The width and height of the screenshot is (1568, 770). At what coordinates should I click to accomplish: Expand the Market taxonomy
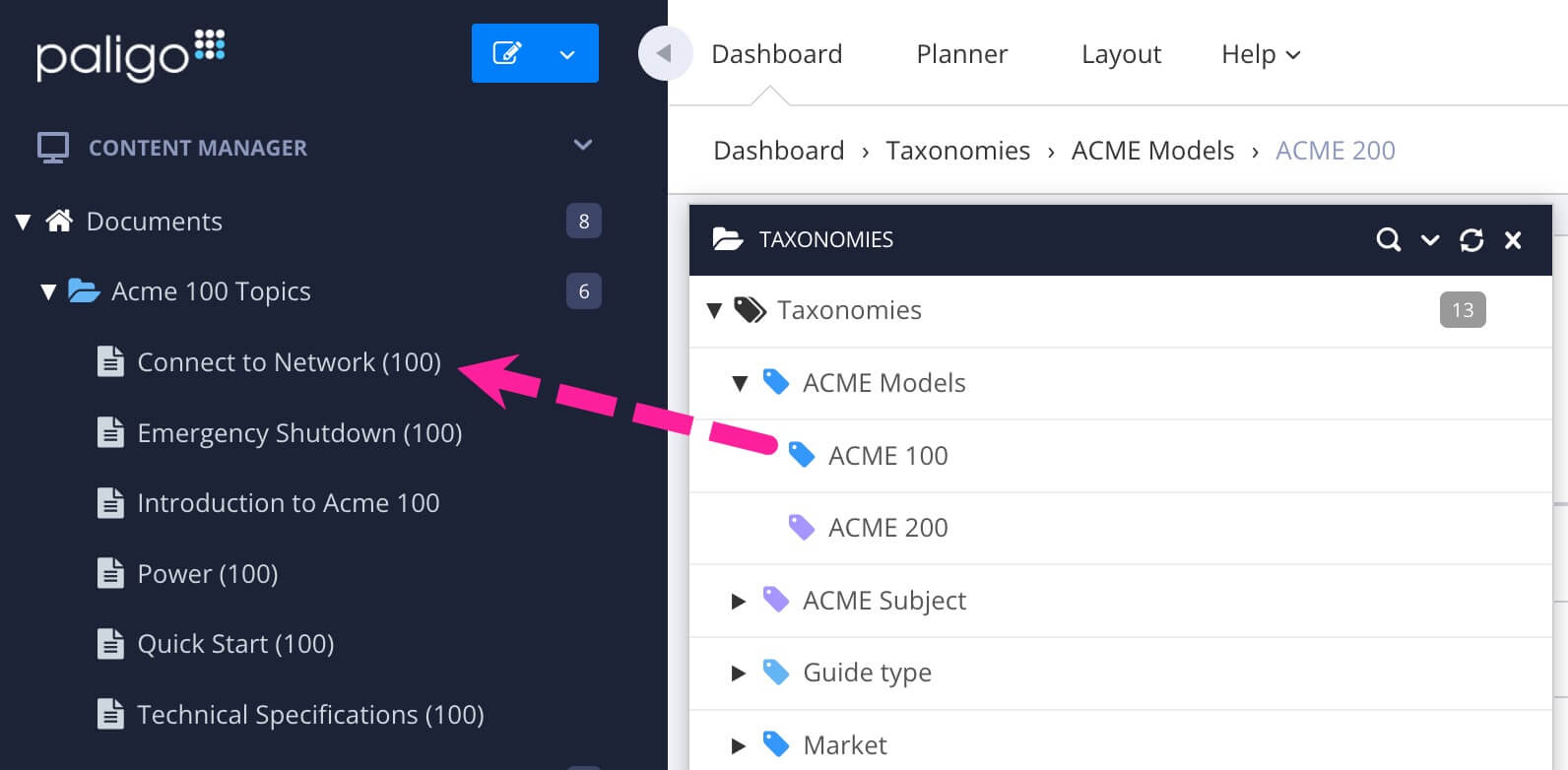point(739,746)
